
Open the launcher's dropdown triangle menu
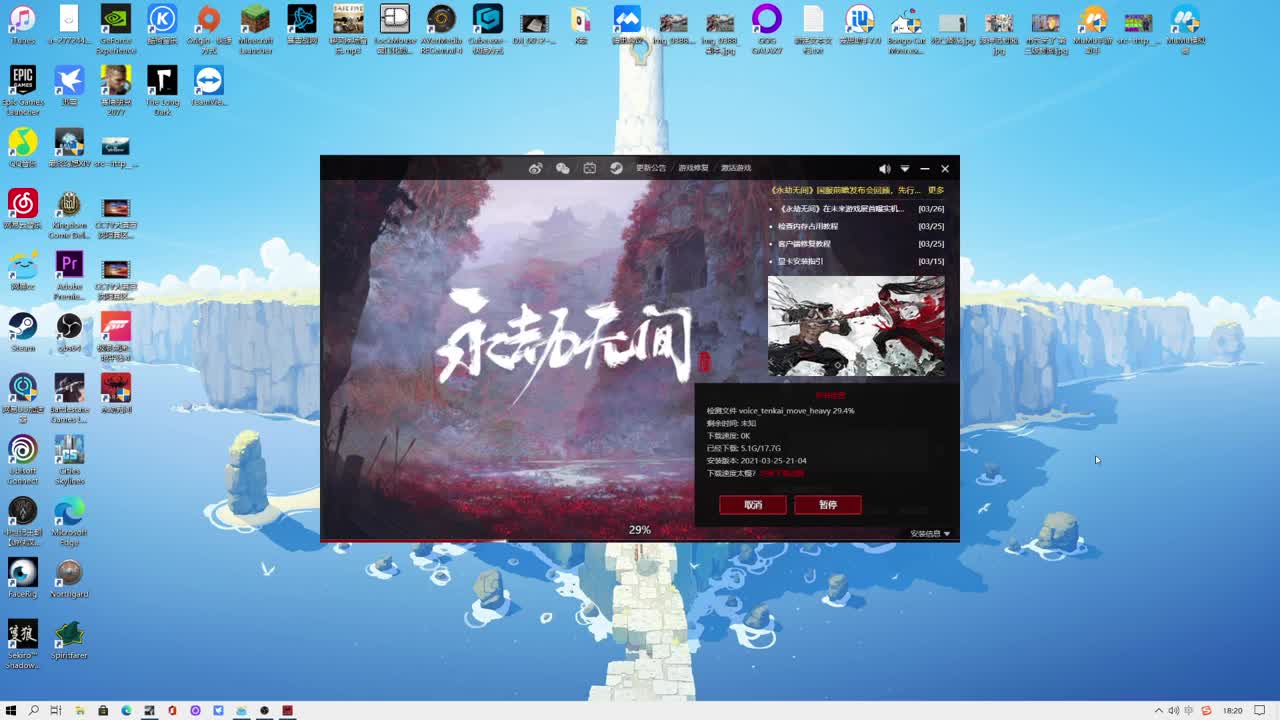click(x=905, y=169)
